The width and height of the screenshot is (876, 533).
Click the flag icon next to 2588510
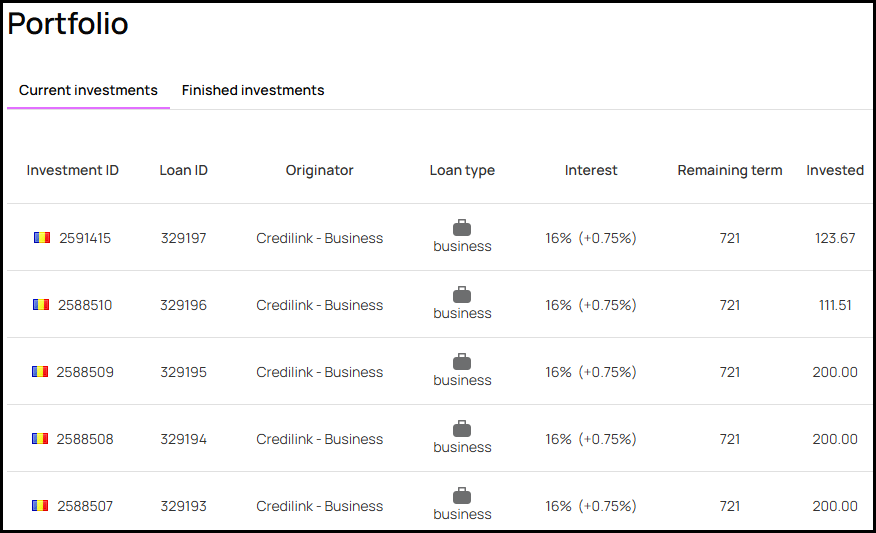point(41,305)
